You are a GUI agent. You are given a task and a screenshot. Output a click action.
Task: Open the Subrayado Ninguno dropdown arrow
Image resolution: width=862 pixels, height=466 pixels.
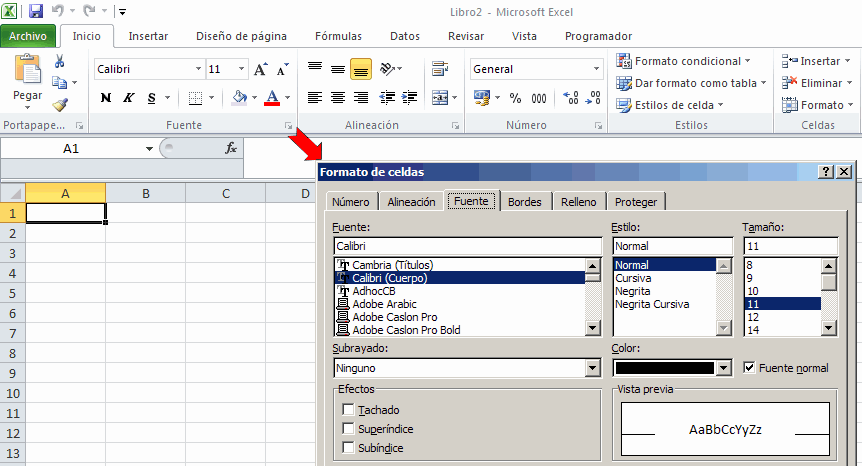[592, 368]
